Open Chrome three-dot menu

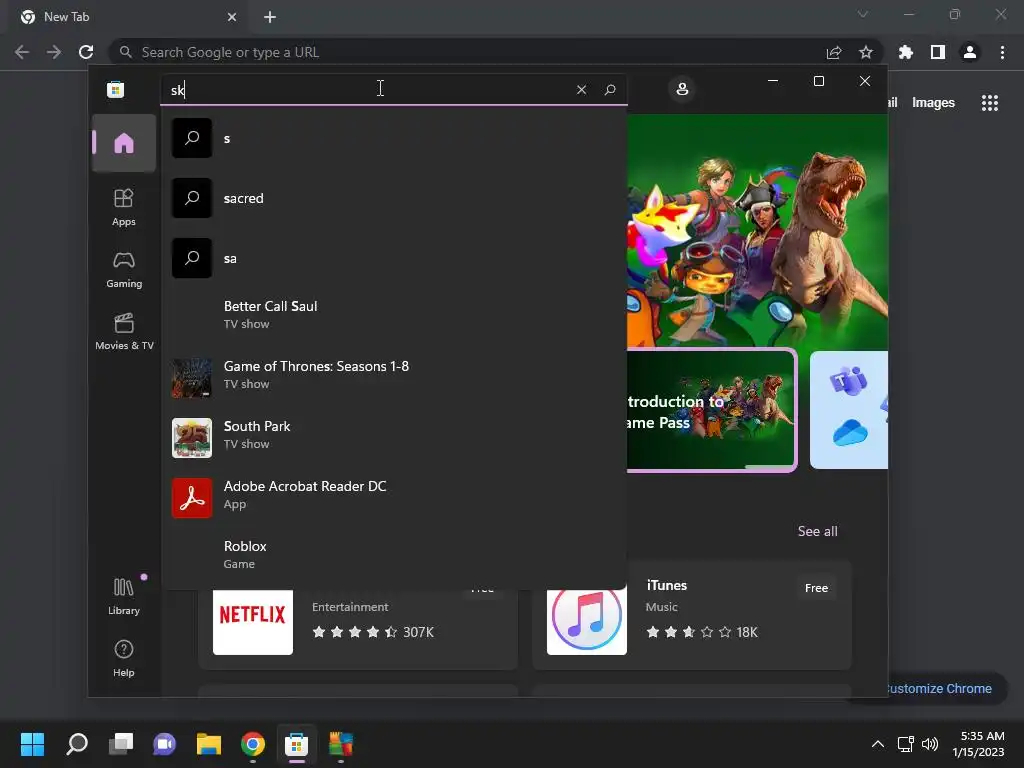(1002, 52)
